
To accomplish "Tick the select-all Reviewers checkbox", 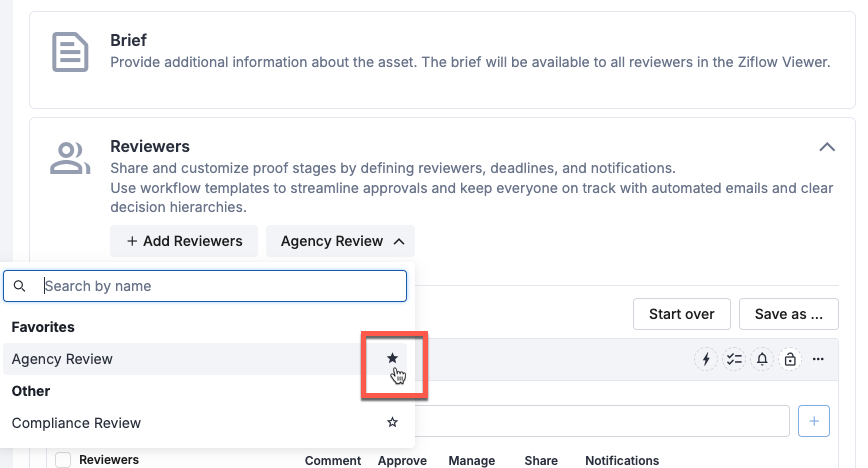I will point(64,460).
